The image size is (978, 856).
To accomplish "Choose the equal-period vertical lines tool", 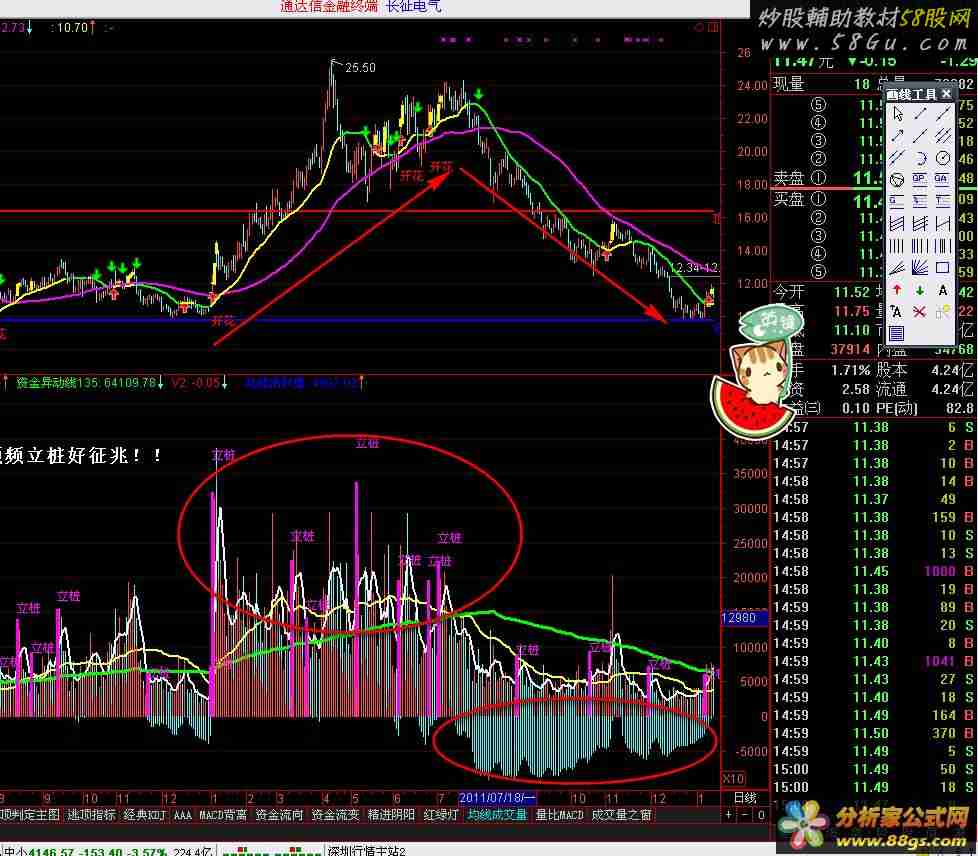I will tap(897, 246).
